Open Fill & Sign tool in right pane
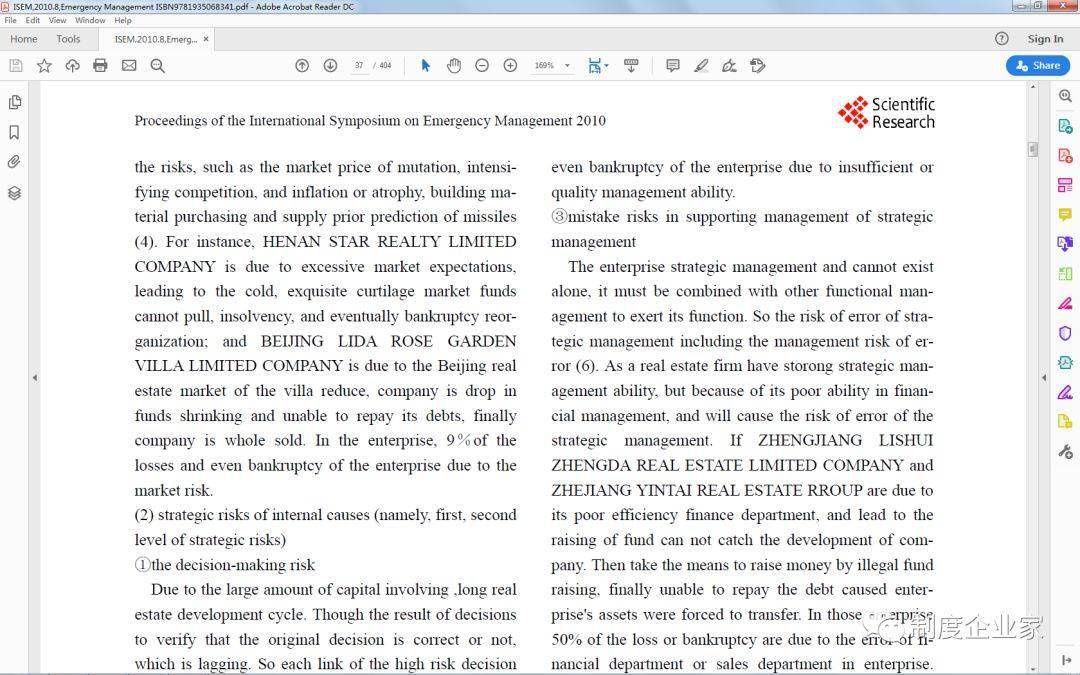 (x=1065, y=393)
